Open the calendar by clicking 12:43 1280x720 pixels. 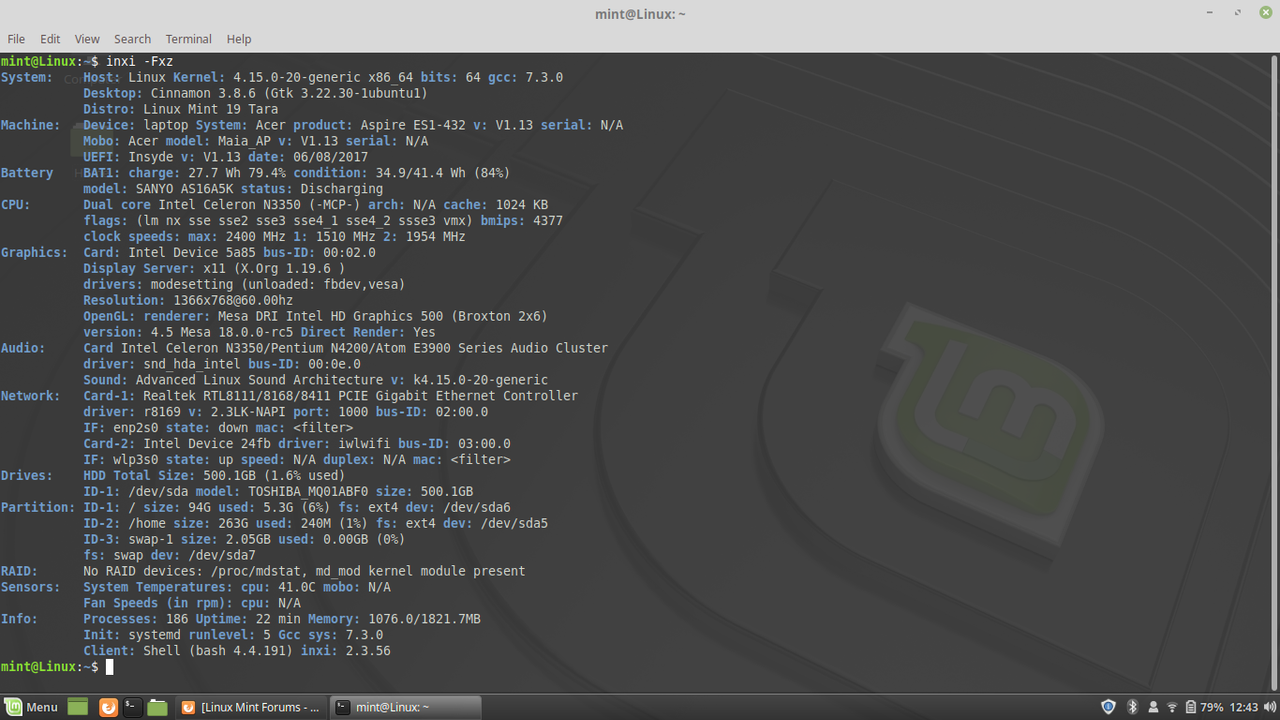[x=1244, y=707]
